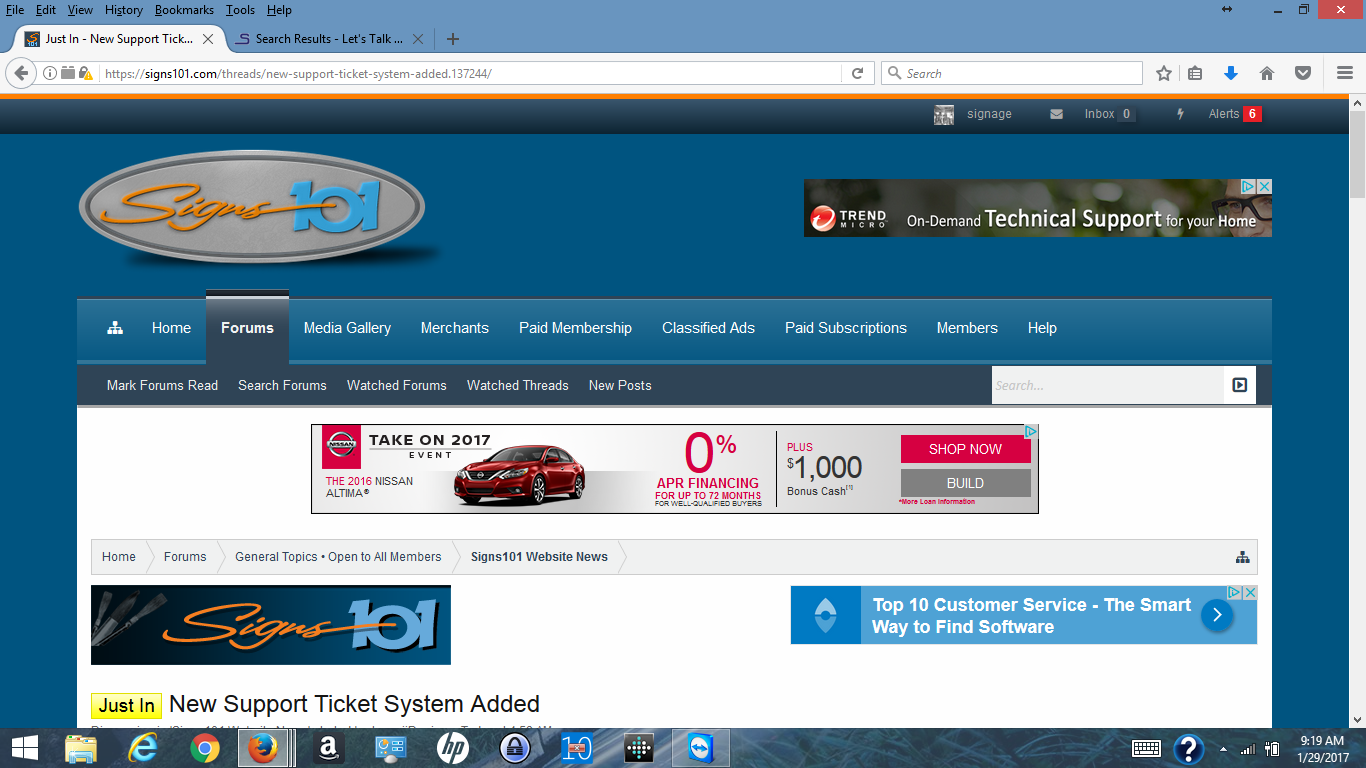Viewport: 1366px width, 768px height.
Task: Open the Firefox hamburger menu
Action: pos(1345,73)
